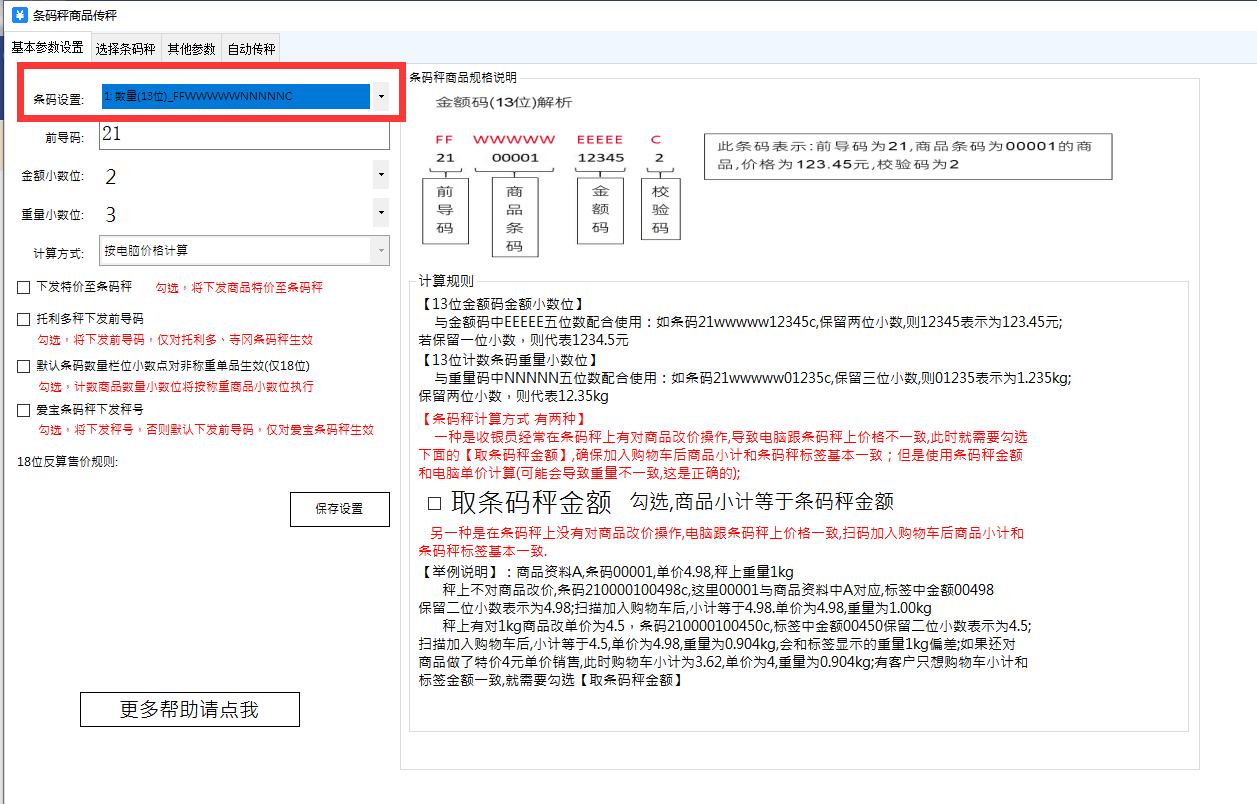Click the 前导码 input field
This screenshot has height=804, width=1257.
pyautogui.click(x=243, y=134)
